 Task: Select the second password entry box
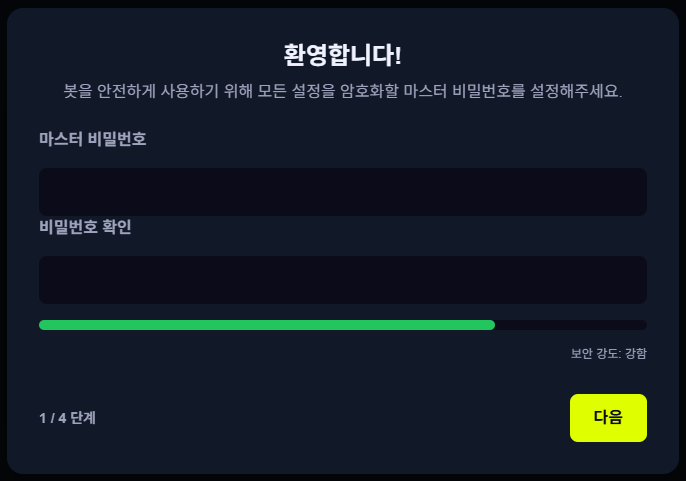click(x=342, y=280)
